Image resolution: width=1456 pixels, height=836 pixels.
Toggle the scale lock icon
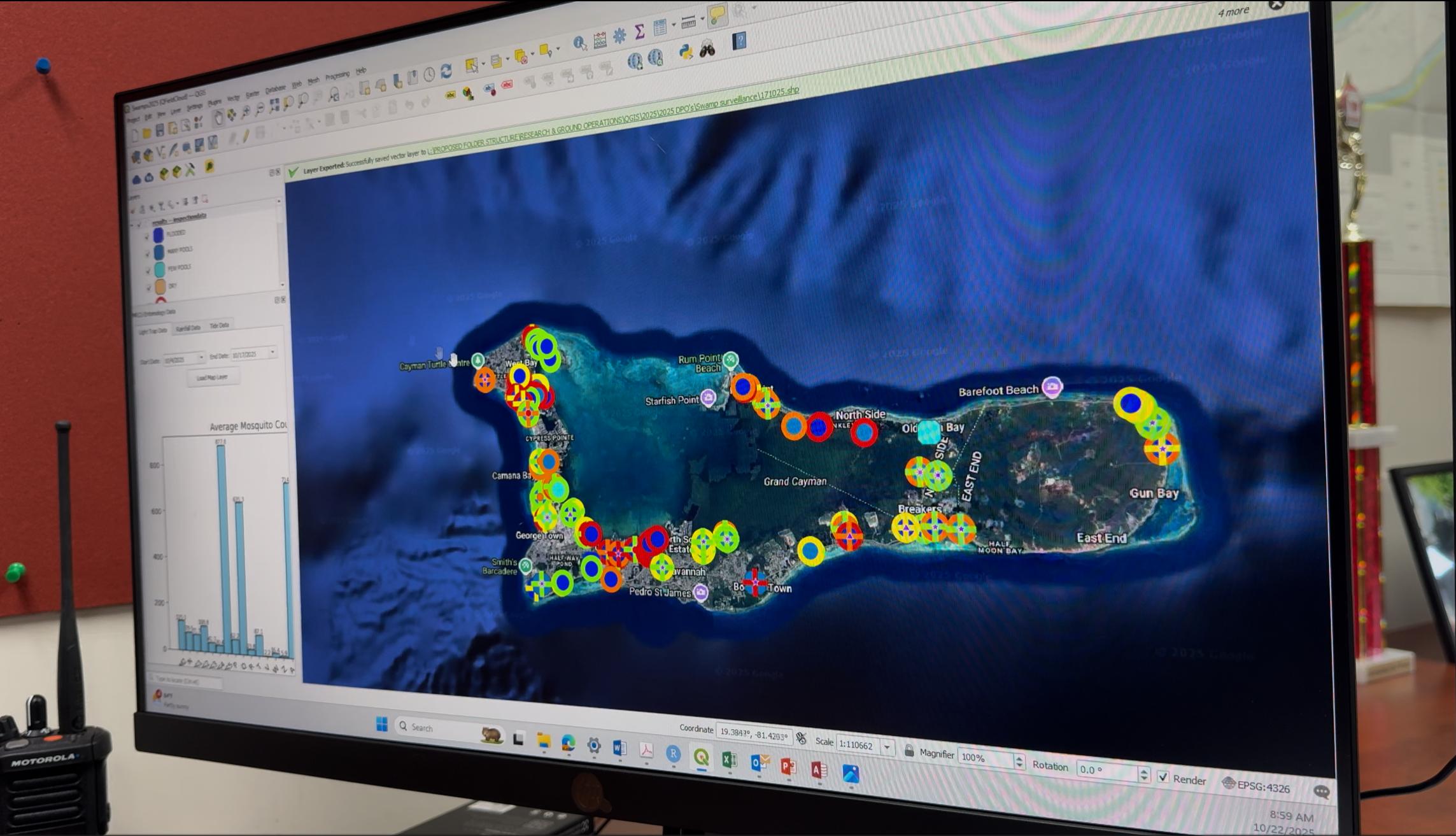click(909, 751)
